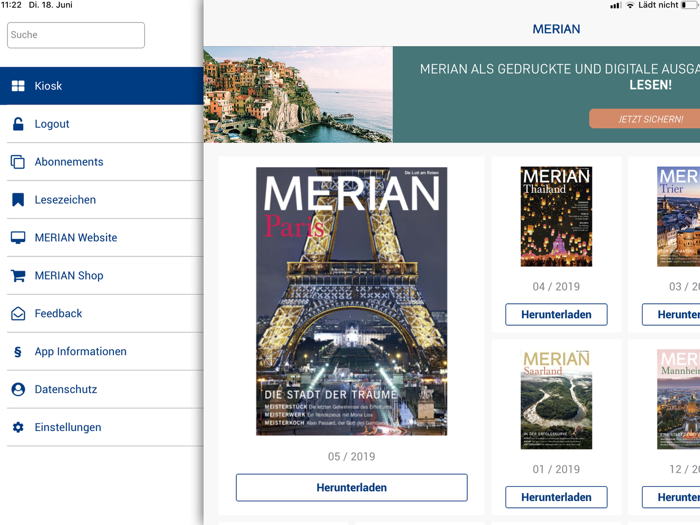Click the Einstellungen gear icon

pyautogui.click(x=18, y=427)
